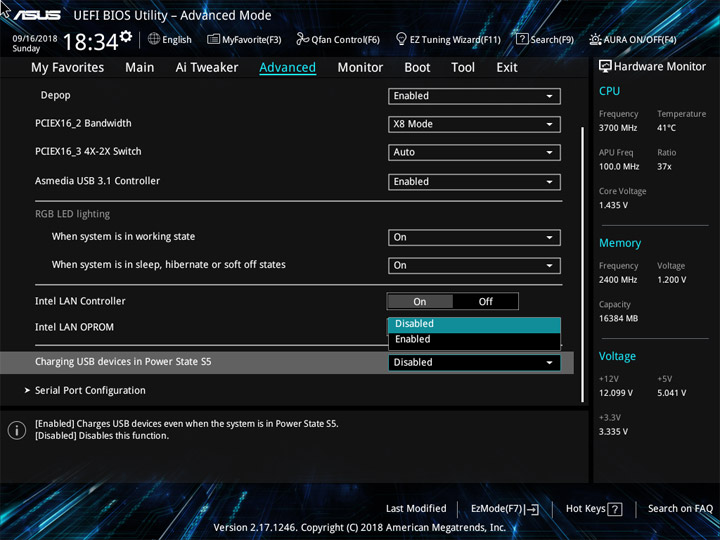Switch Intel LAN Controller to Off

point(486,302)
